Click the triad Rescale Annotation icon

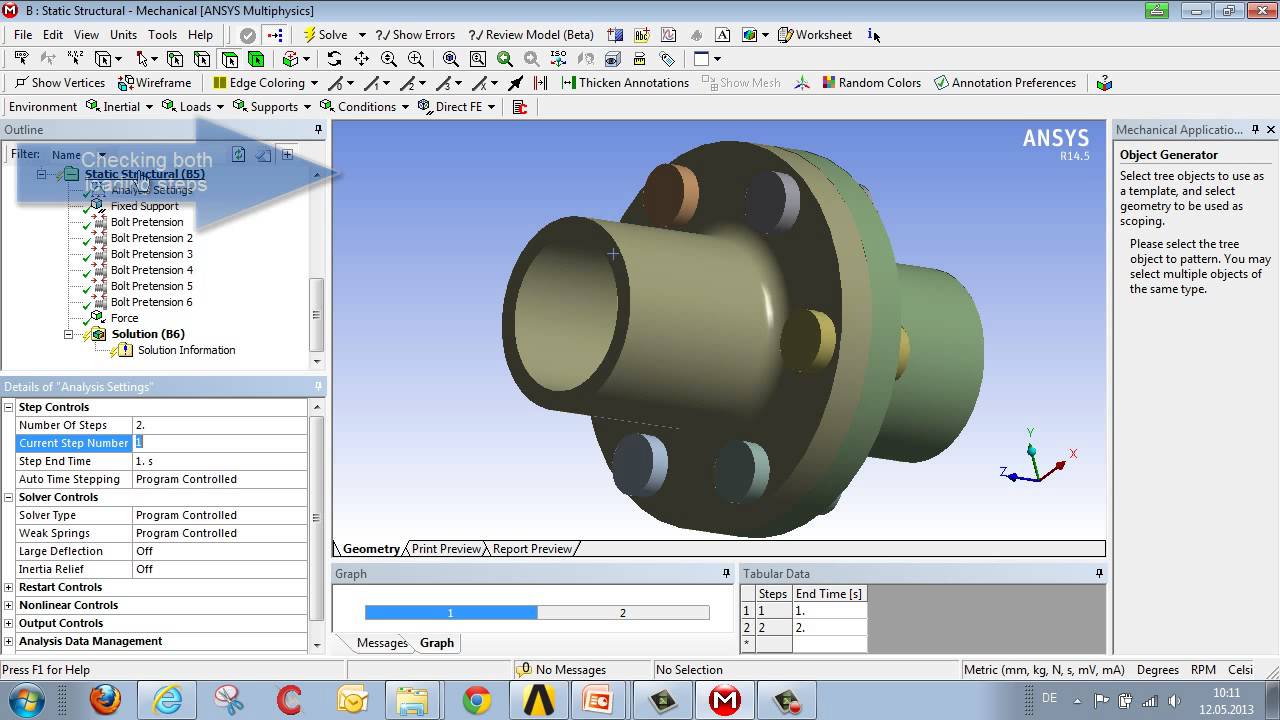click(x=803, y=83)
